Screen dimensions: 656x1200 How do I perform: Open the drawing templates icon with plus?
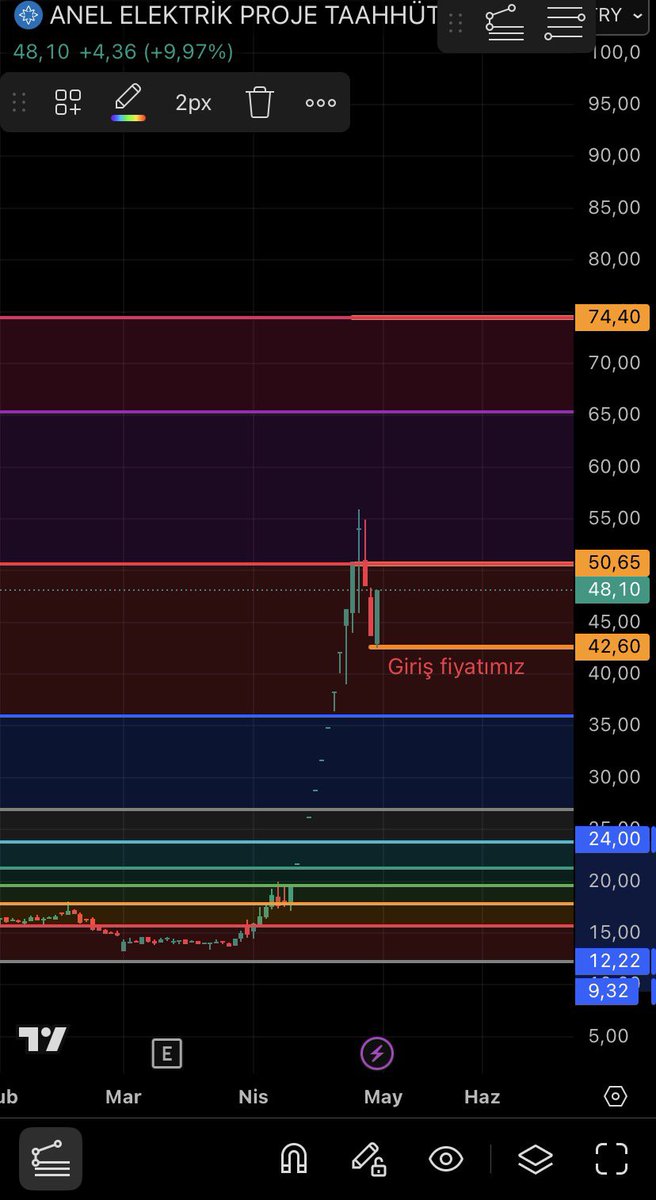(x=68, y=102)
